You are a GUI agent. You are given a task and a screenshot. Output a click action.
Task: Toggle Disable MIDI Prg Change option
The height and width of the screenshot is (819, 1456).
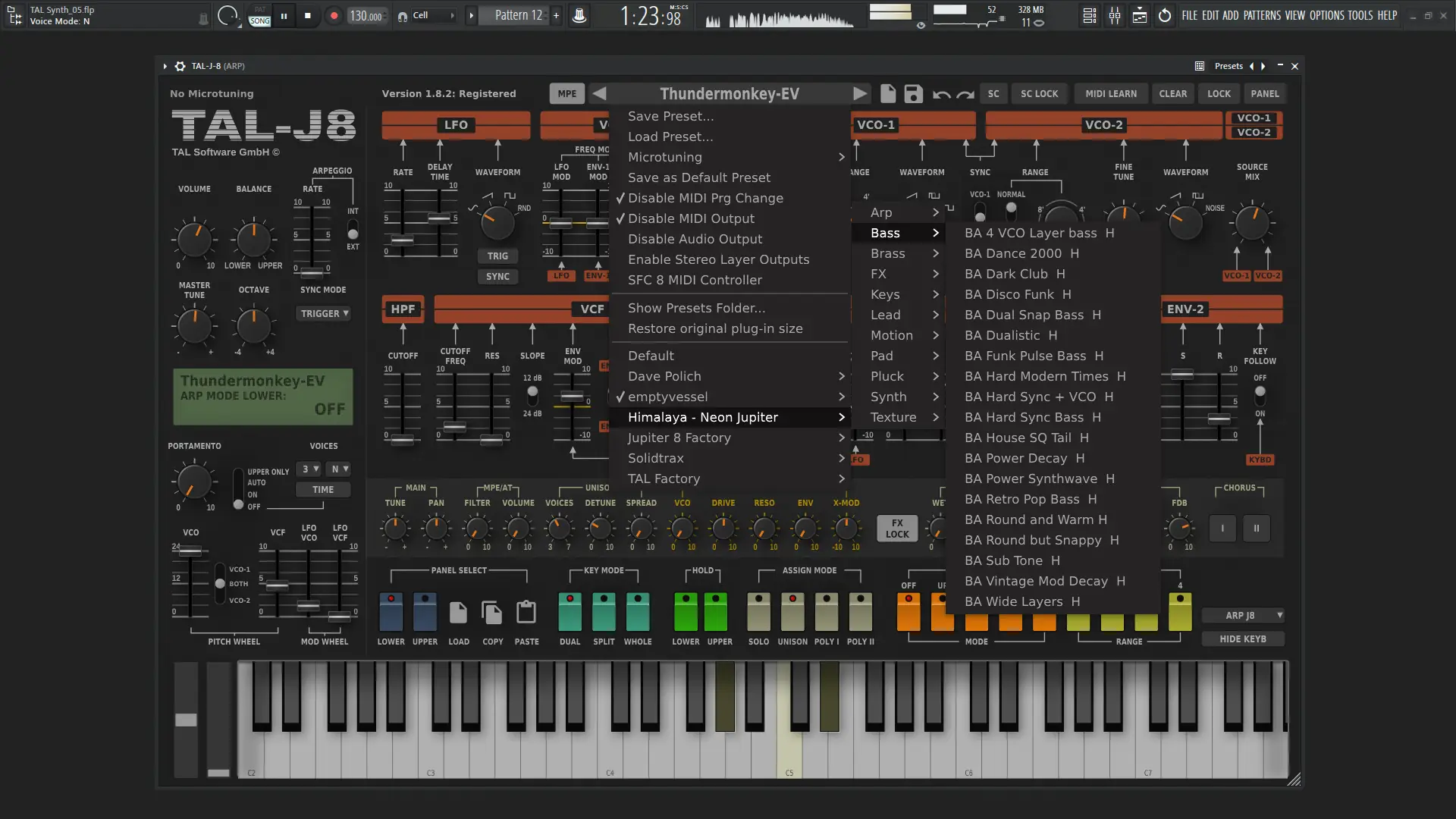coord(705,198)
